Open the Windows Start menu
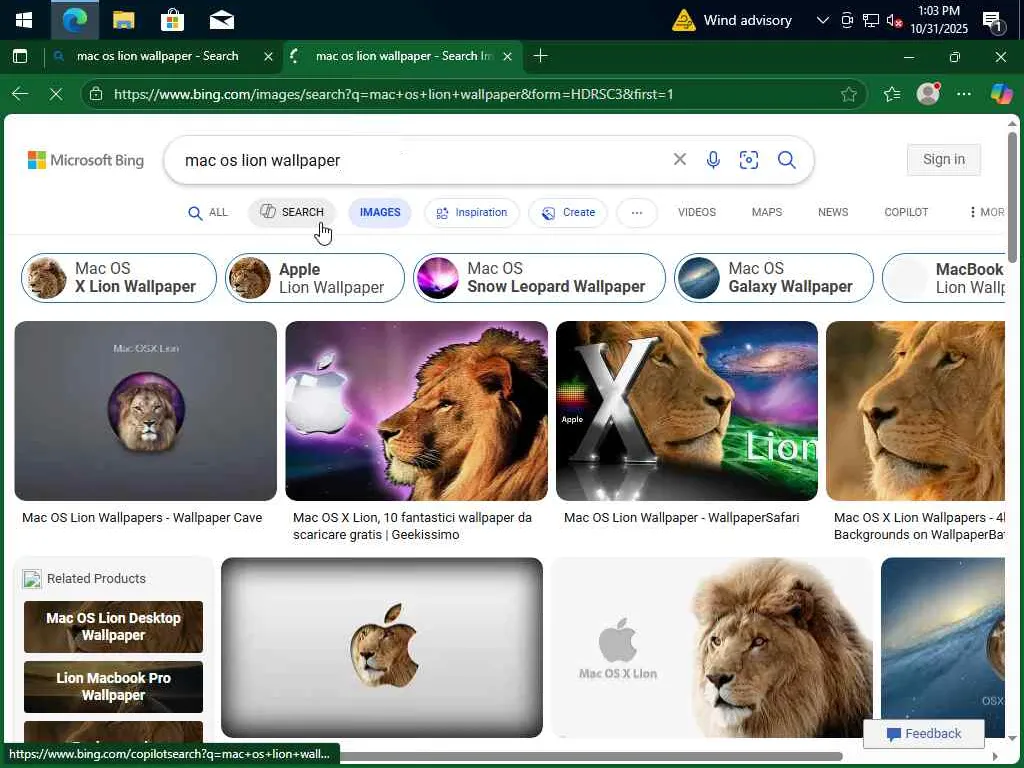 pos(24,20)
